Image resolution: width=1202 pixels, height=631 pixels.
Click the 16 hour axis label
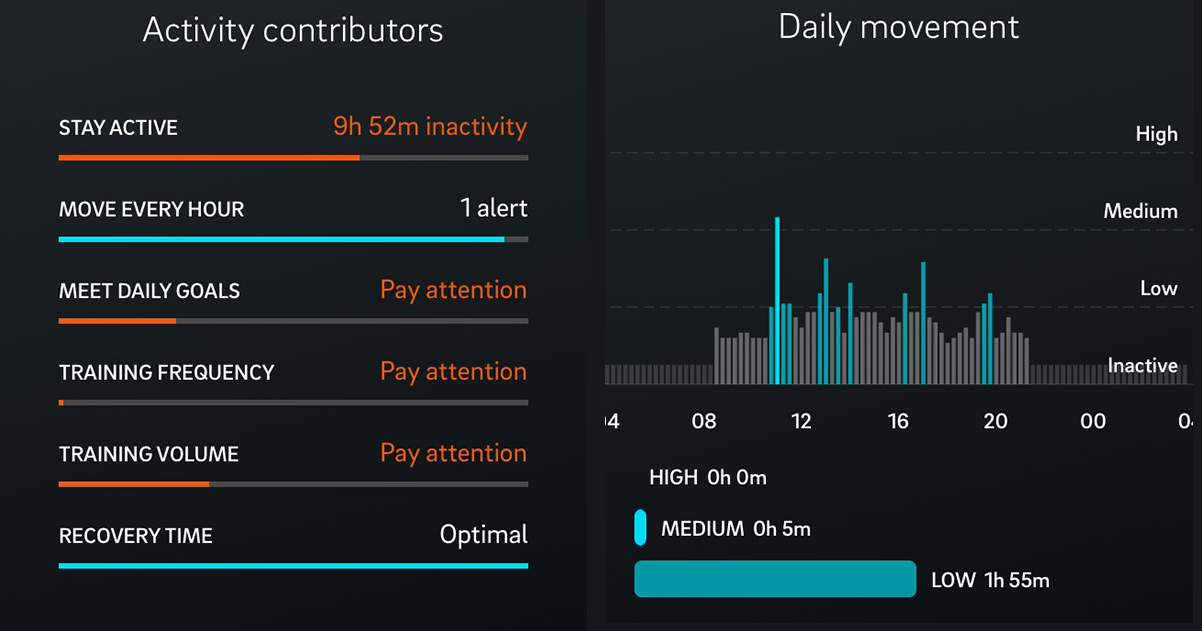coord(898,421)
